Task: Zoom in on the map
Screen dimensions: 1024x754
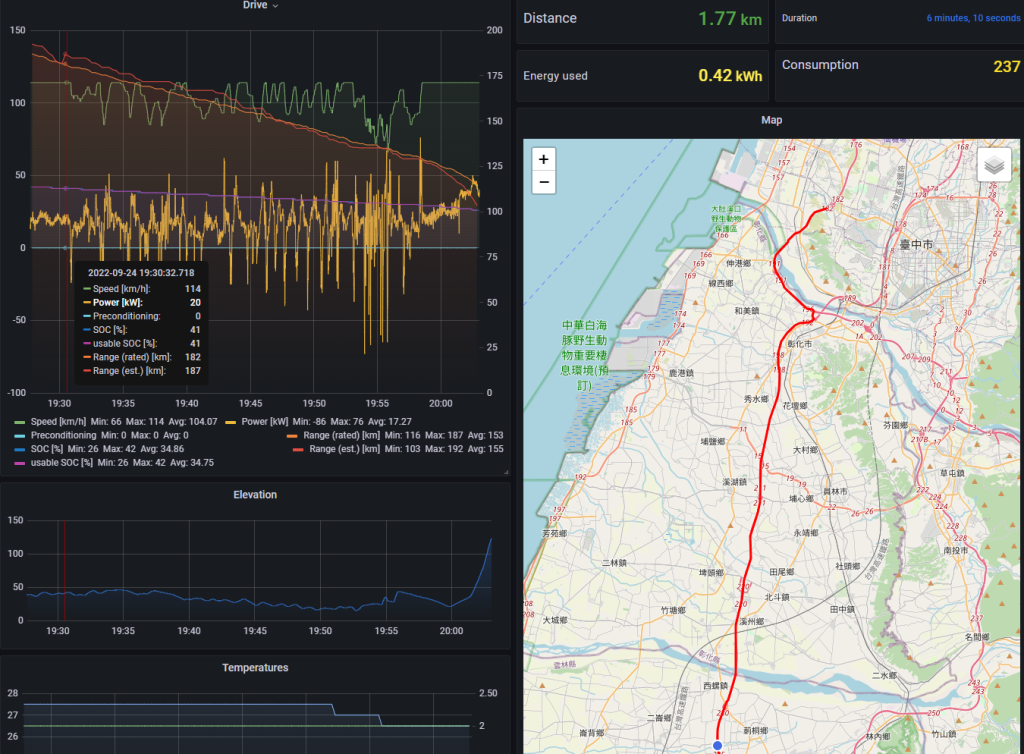Action: coord(543,159)
